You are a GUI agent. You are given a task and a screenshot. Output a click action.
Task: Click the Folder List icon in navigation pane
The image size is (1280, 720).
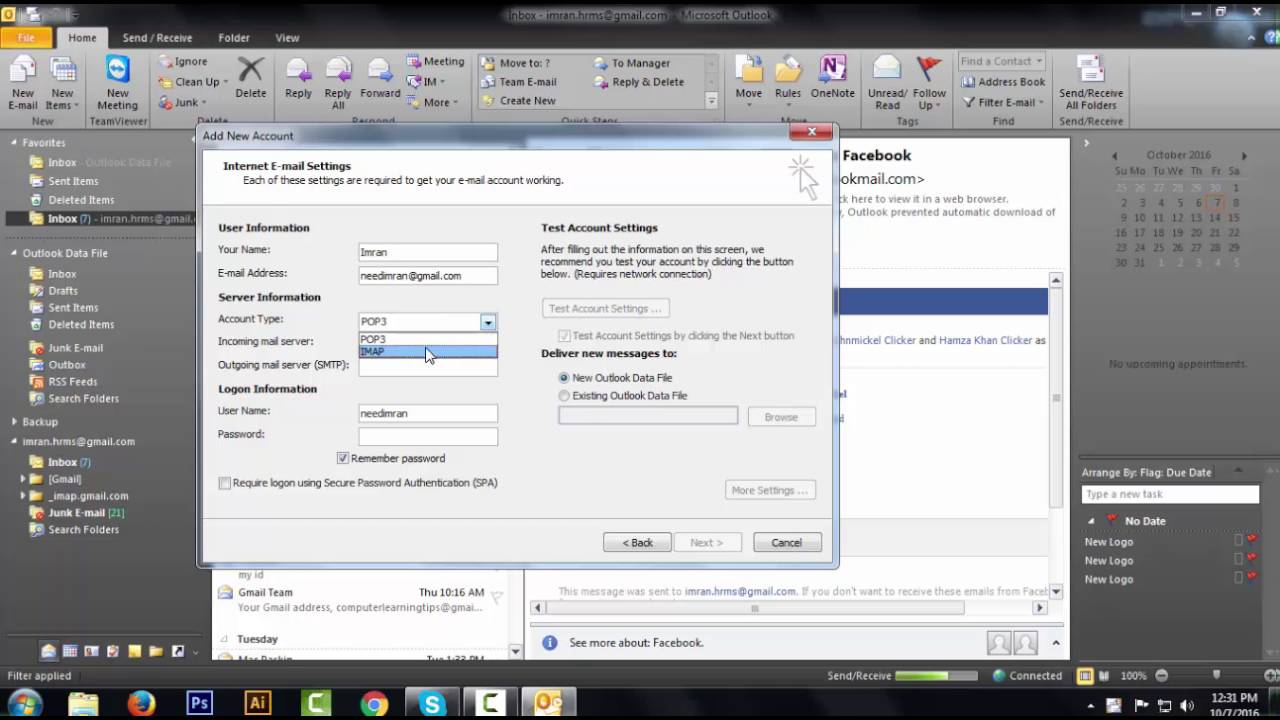156,651
